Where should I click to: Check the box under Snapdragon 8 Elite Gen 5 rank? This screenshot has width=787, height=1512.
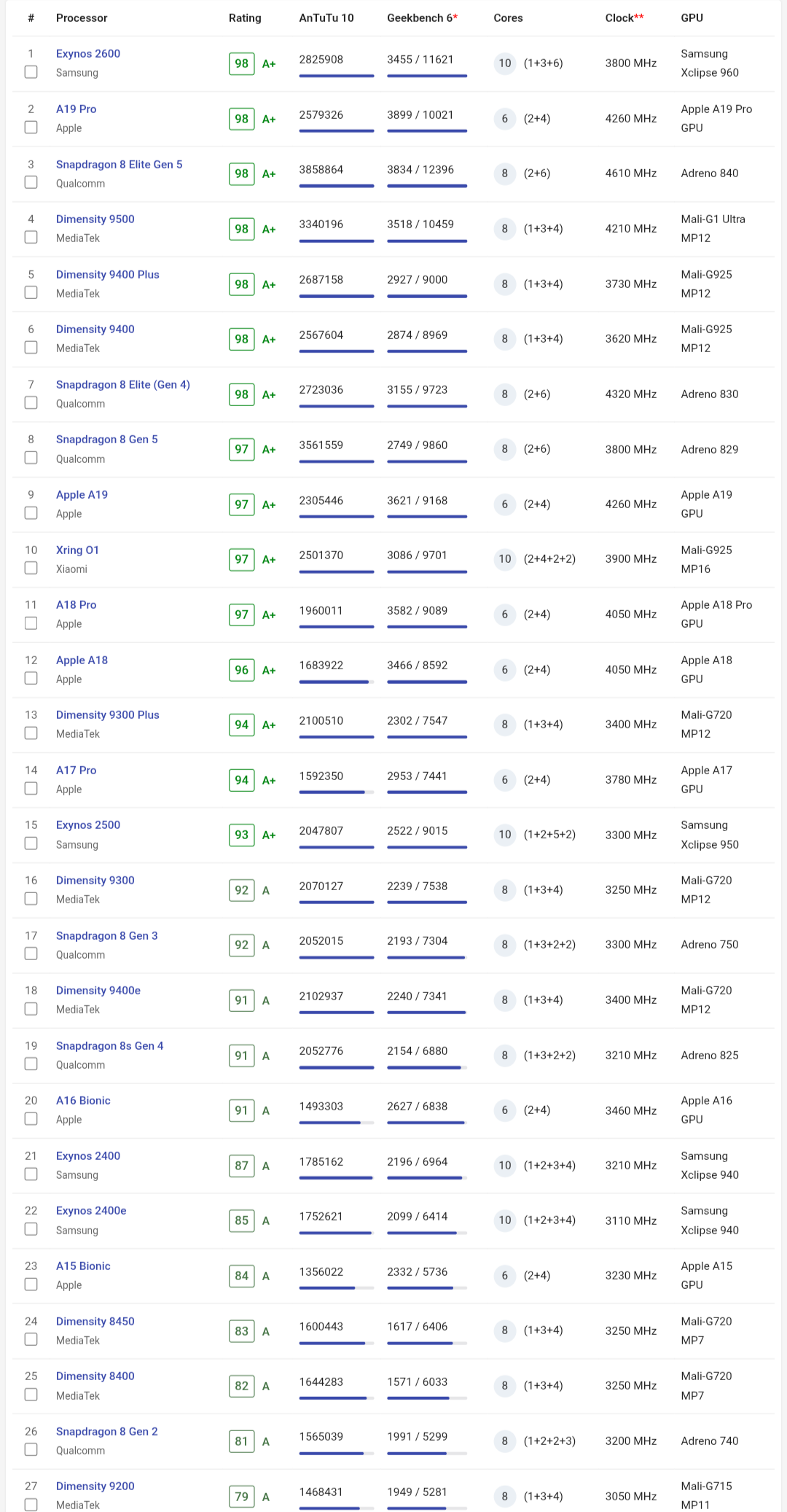(x=31, y=182)
